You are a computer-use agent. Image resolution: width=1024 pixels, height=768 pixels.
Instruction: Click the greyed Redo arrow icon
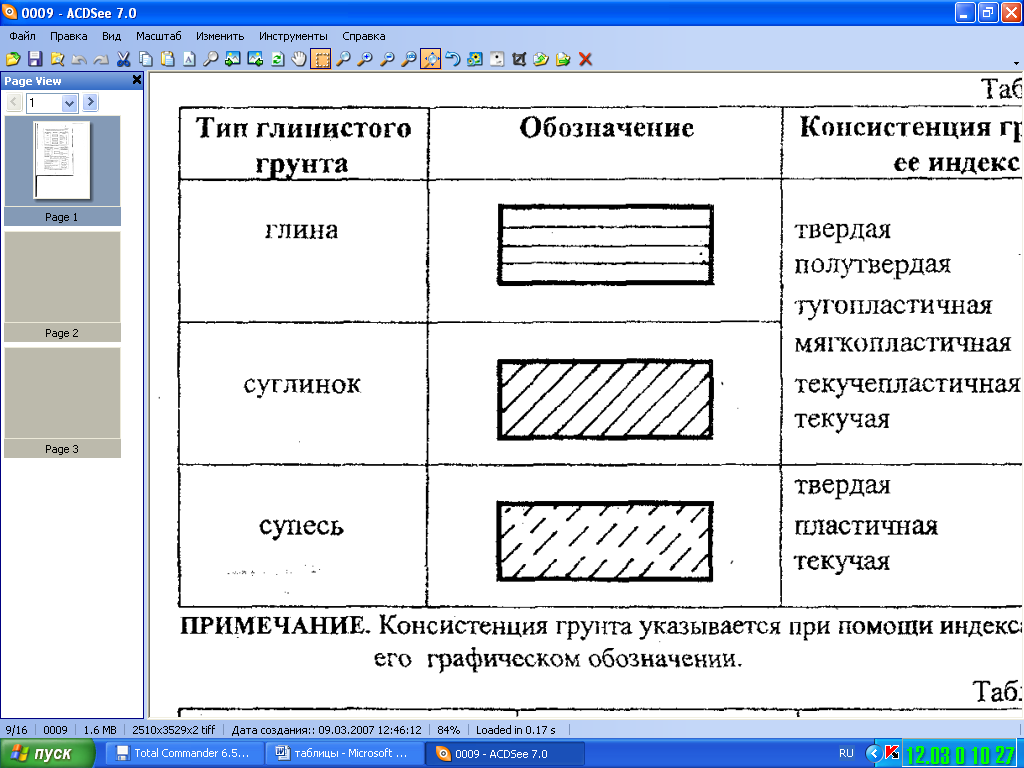point(101,59)
